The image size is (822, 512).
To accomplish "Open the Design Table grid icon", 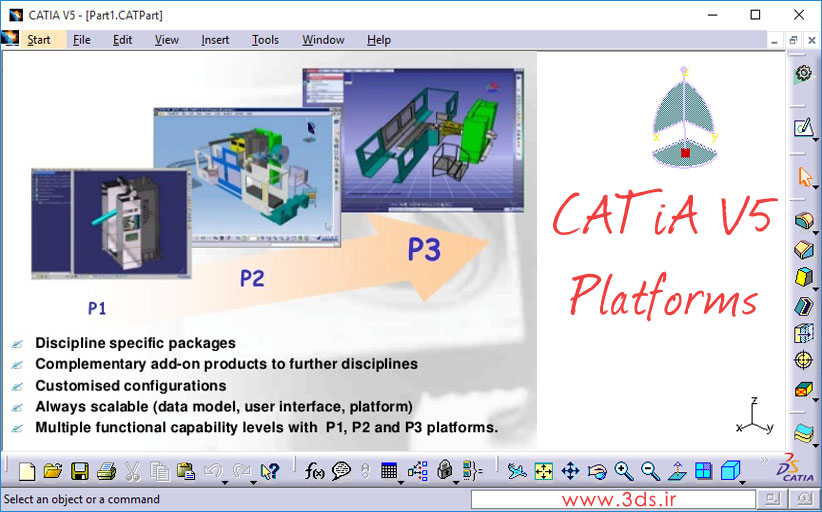I will pos(388,471).
